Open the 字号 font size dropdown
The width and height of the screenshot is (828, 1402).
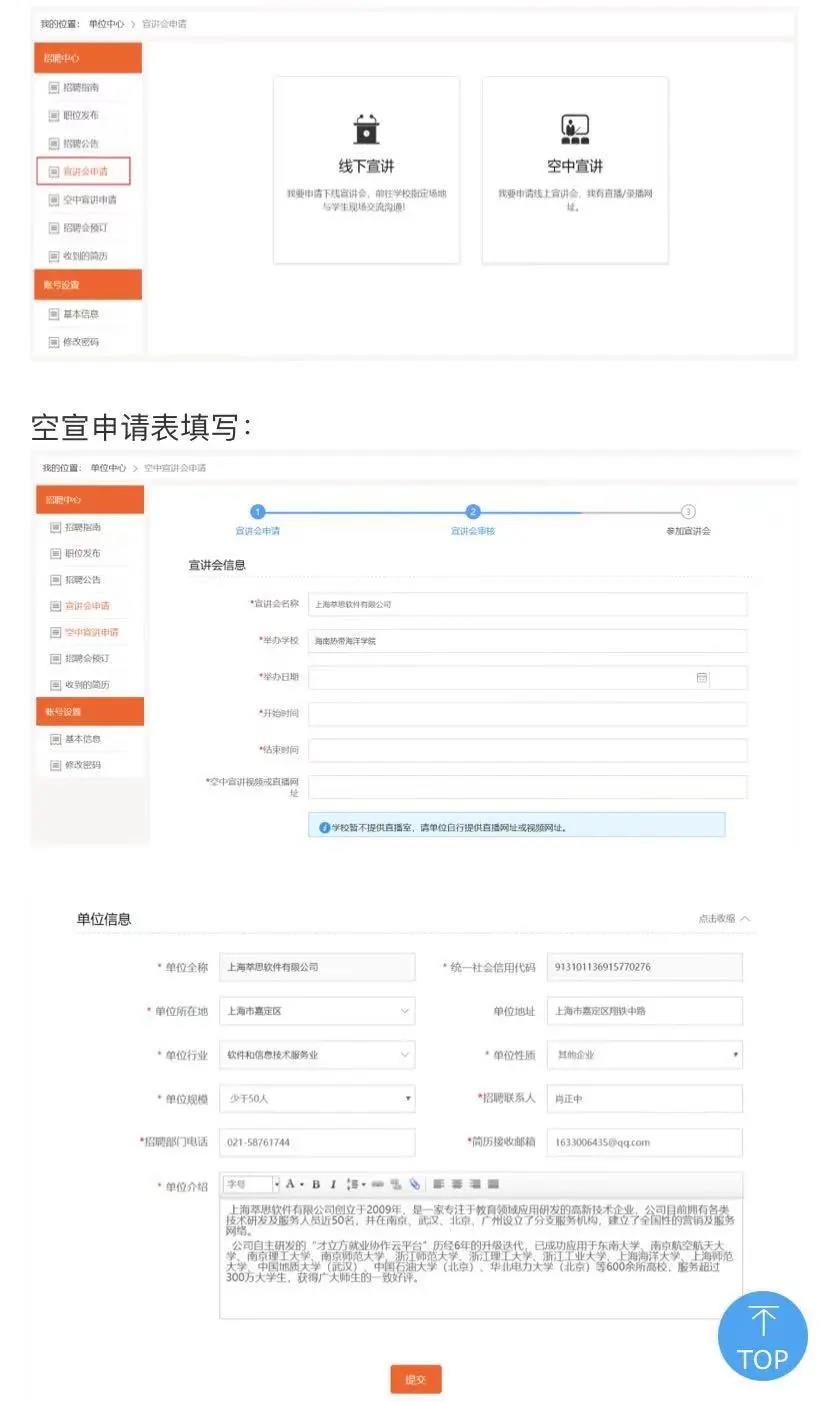pos(250,1184)
